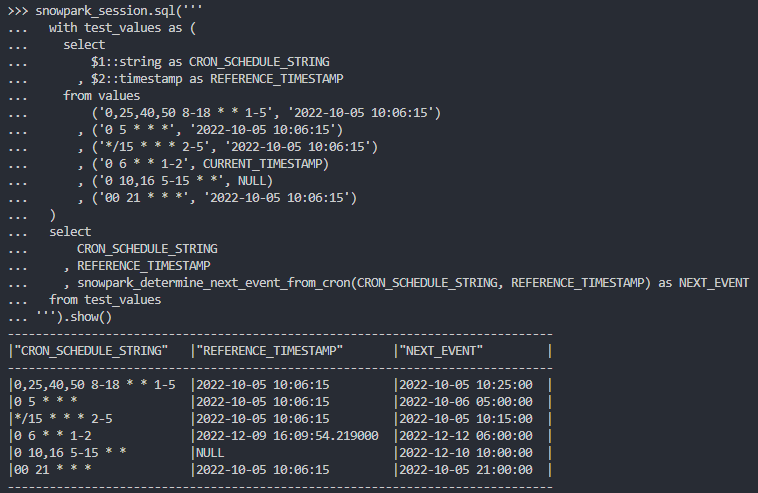Click the 2022-10-05 10:25:00 result cell
Viewport: 758px width, 493px height.
click(x=465, y=384)
